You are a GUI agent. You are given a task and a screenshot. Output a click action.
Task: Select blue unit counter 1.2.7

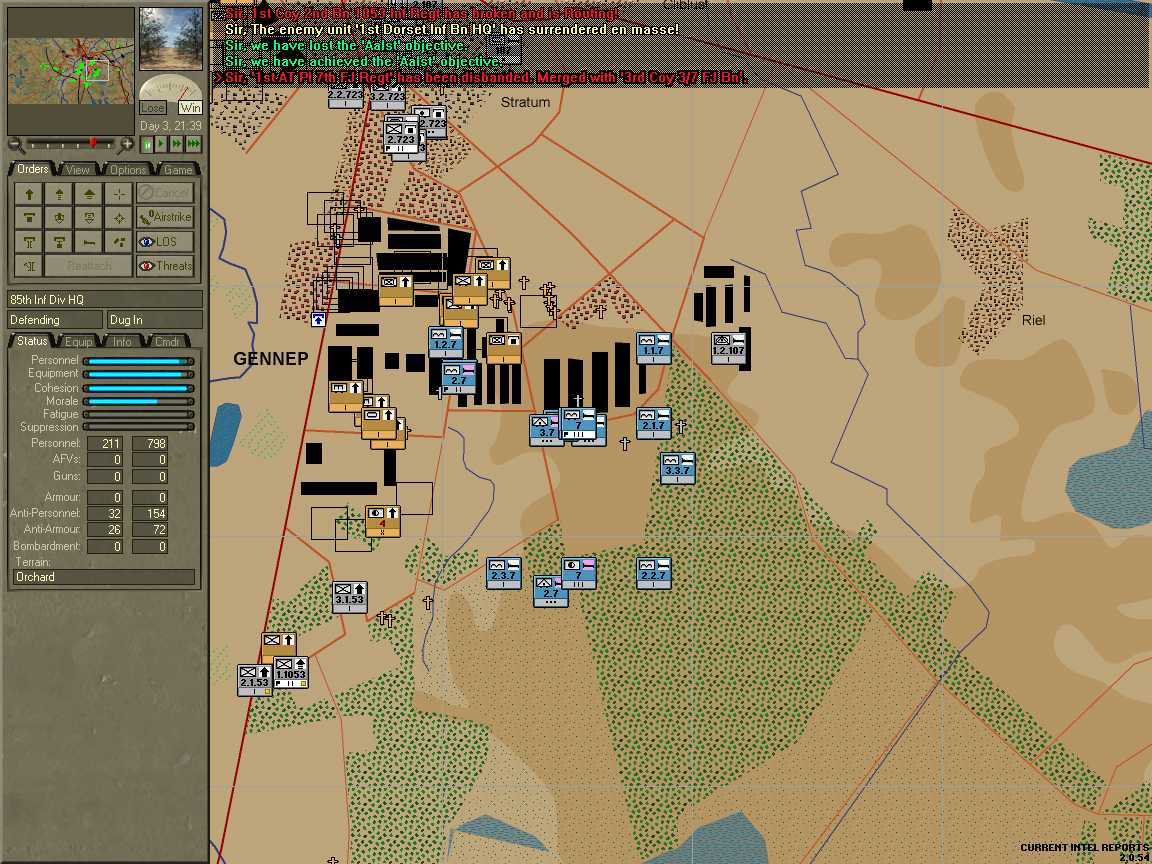444,342
